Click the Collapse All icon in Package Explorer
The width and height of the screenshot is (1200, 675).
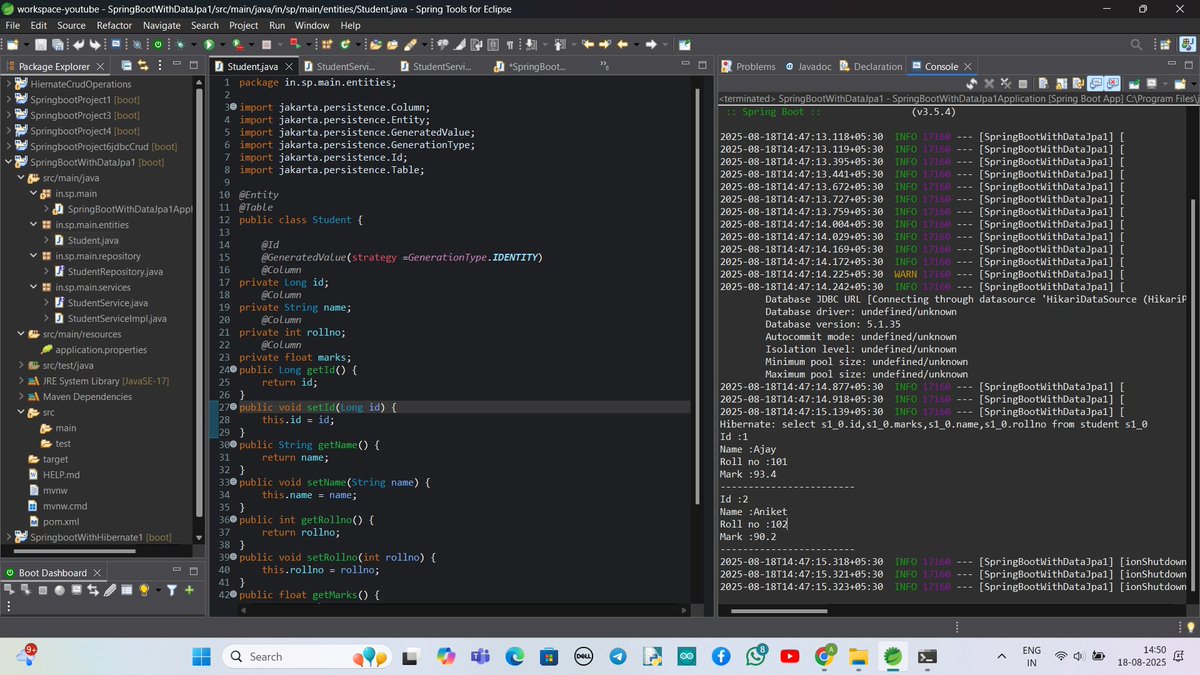point(126,65)
